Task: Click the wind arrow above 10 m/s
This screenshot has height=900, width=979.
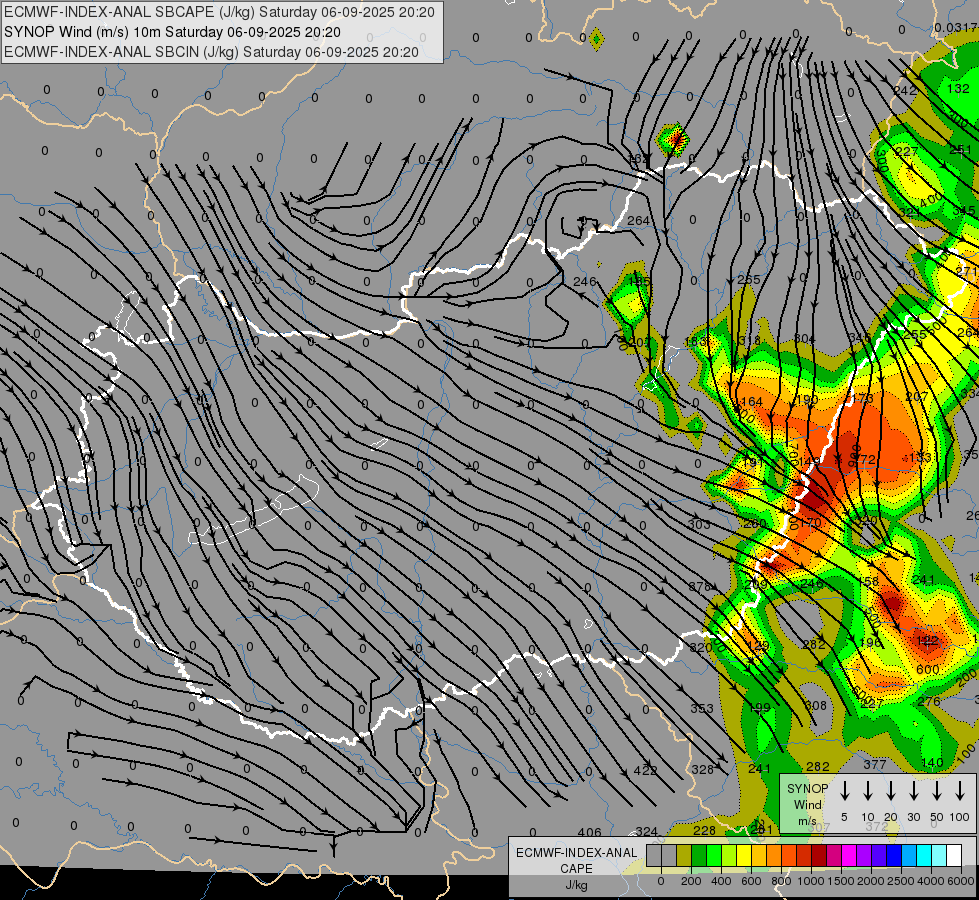Action: (867, 790)
